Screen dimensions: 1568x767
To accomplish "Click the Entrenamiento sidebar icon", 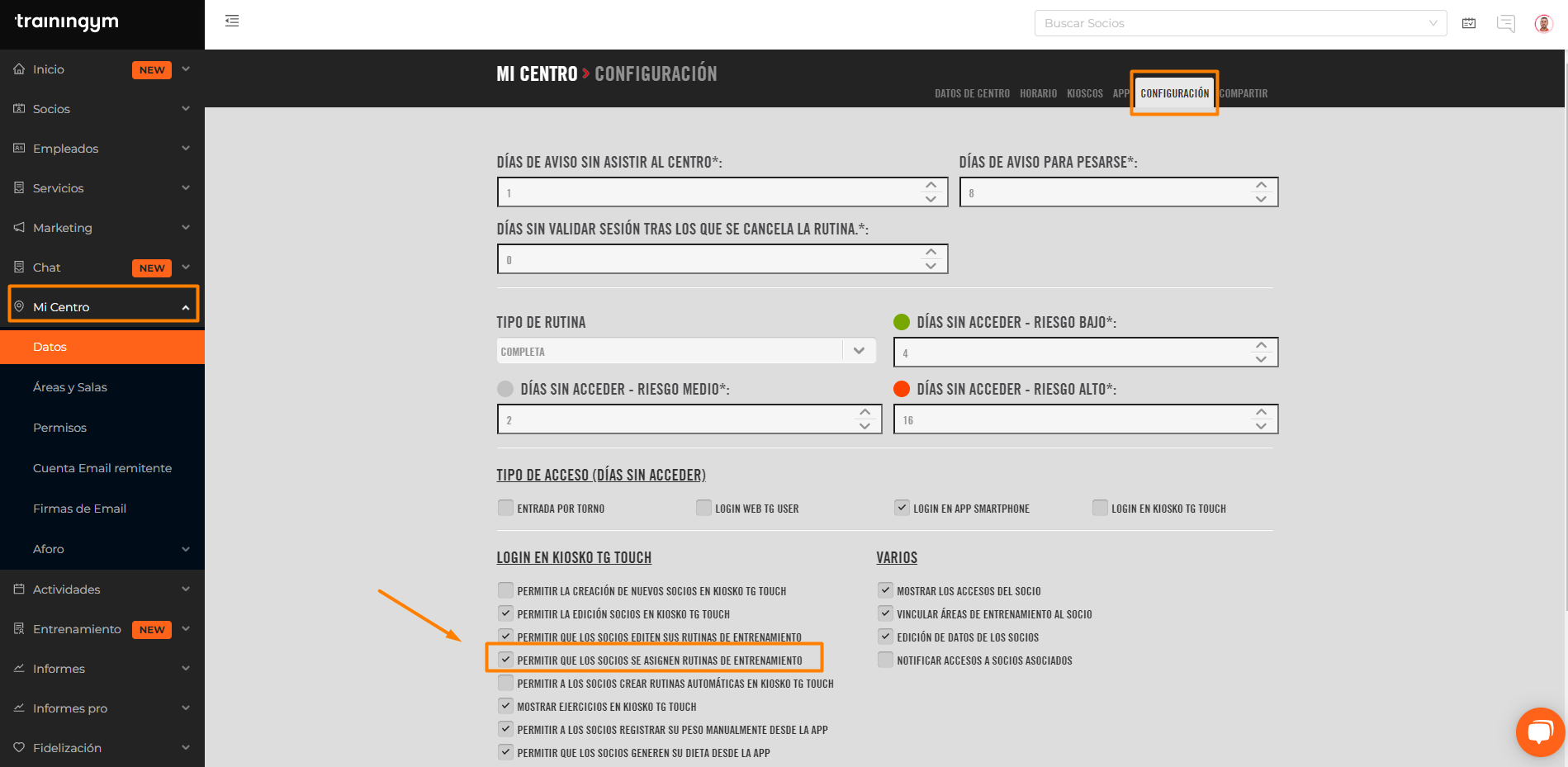I will 19,629.
